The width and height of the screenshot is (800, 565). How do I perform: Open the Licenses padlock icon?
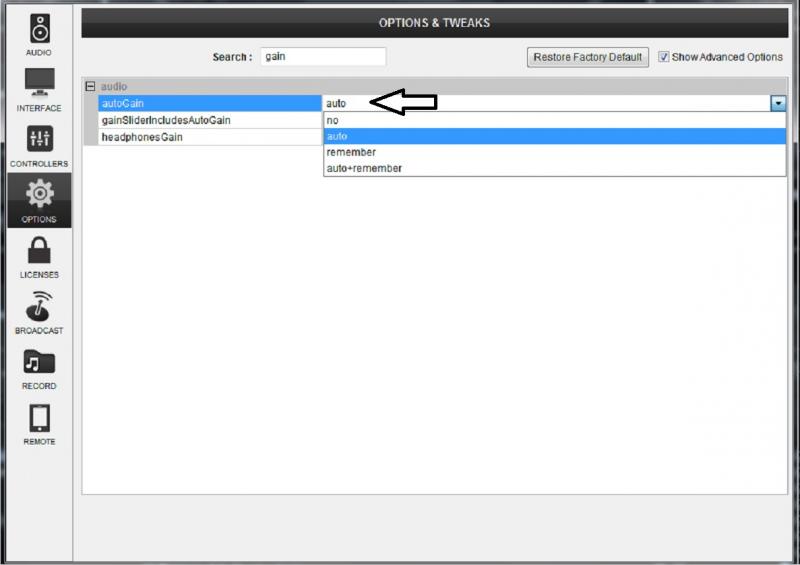39,251
